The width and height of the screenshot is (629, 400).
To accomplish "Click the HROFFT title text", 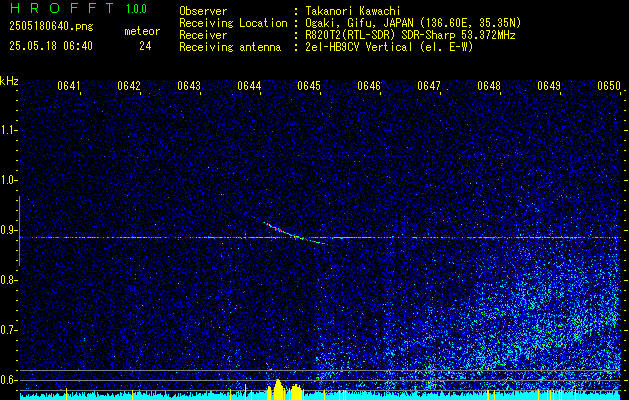I will coord(62,8).
